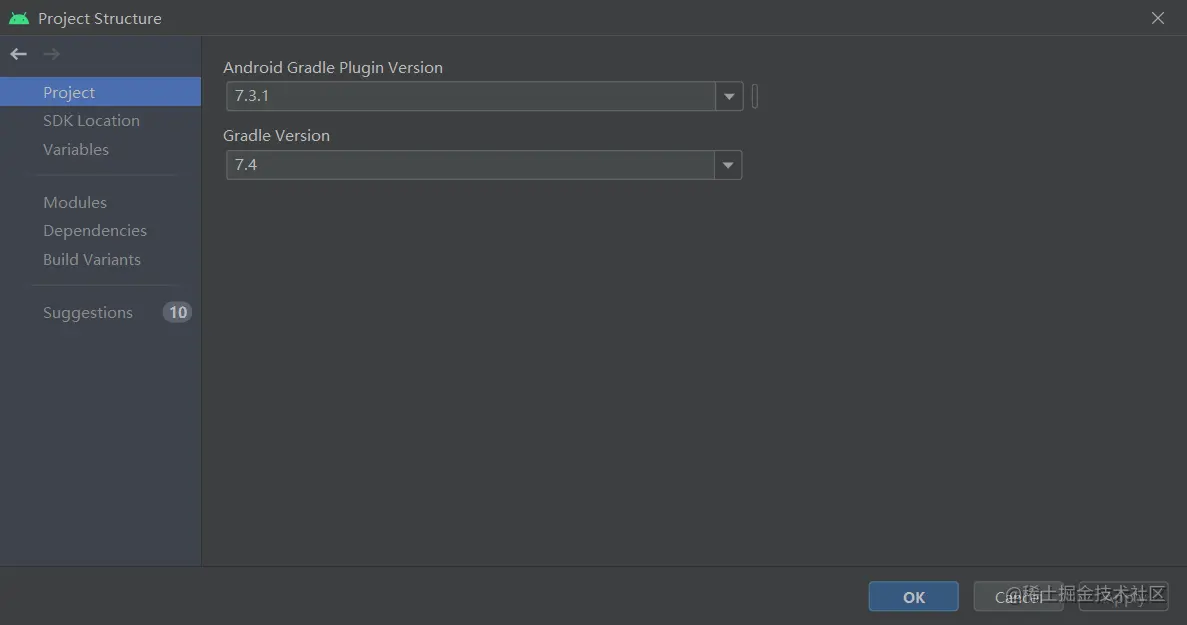Image resolution: width=1187 pixels, height=625 pixels.
Task: View the Suggestions page
Action: [x=88, y=312]
